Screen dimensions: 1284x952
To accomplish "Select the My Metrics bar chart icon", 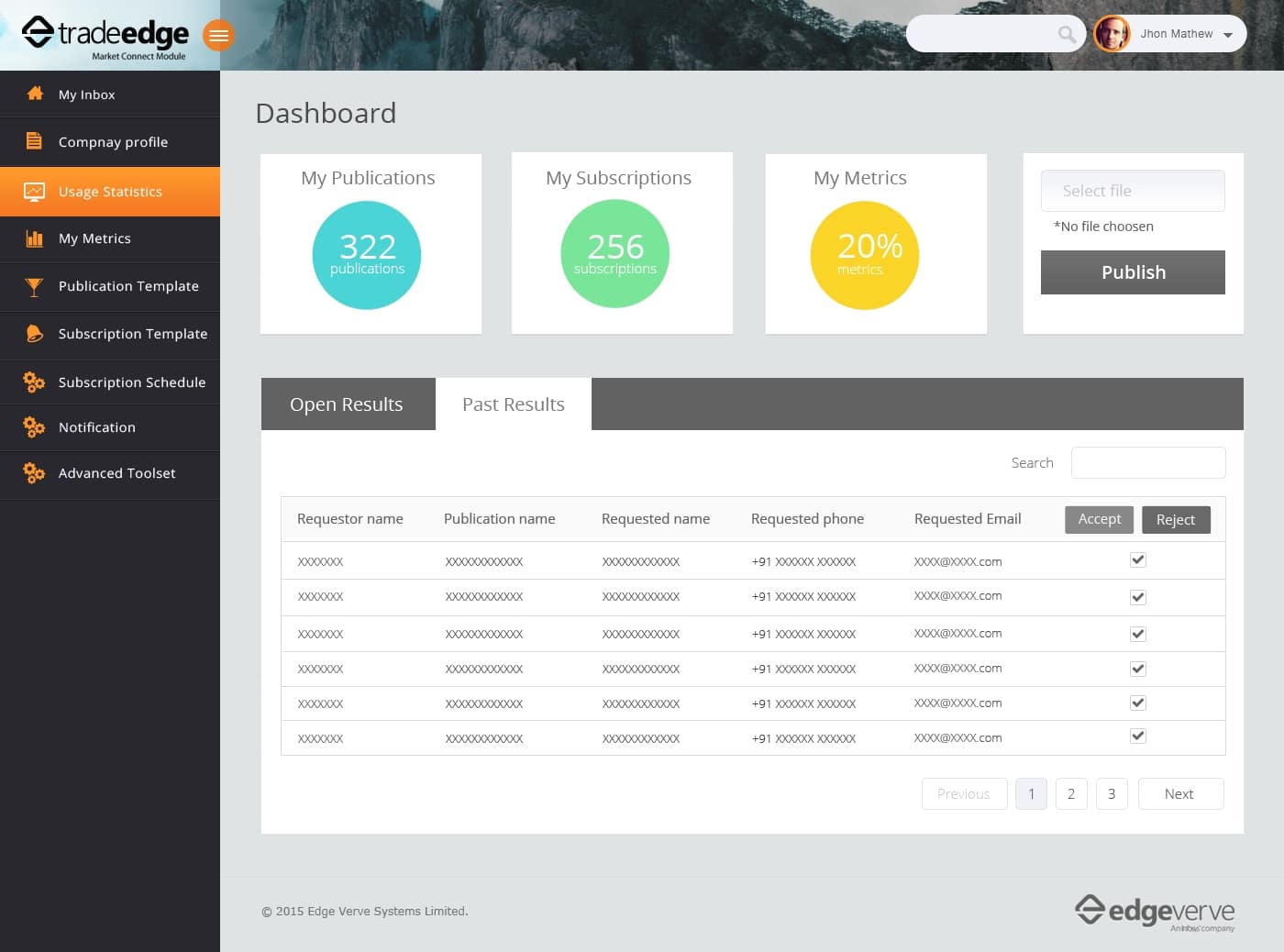I will click(35, 238).
